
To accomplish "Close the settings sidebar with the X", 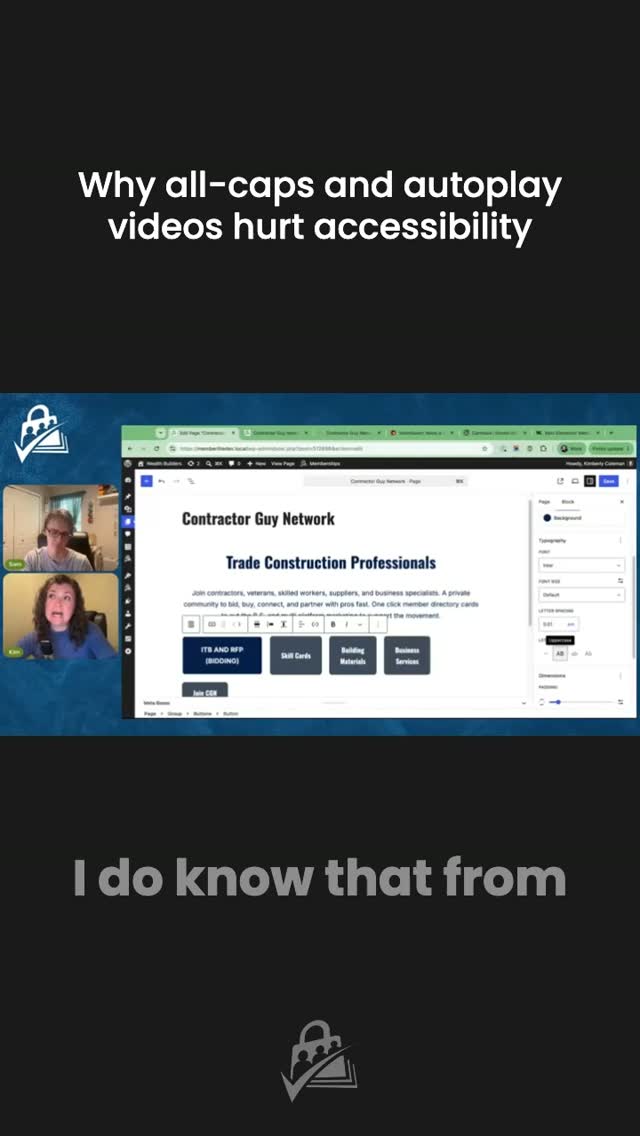I will tap(621, 501).
